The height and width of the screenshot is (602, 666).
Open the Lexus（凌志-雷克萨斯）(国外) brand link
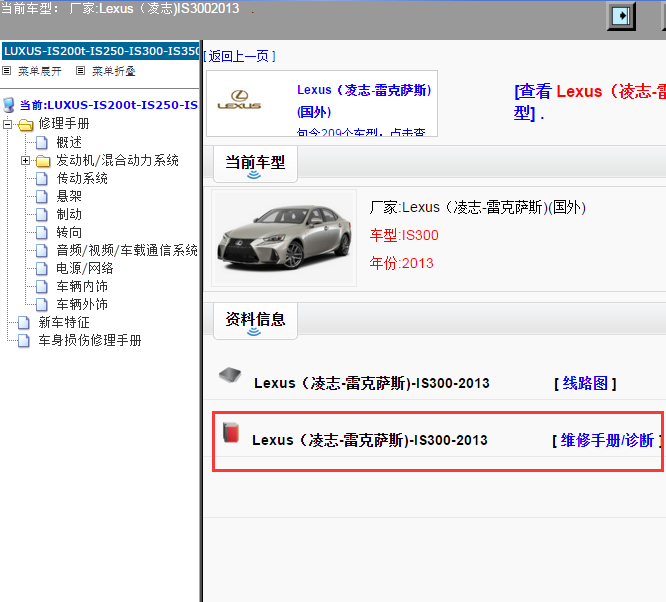364,101
